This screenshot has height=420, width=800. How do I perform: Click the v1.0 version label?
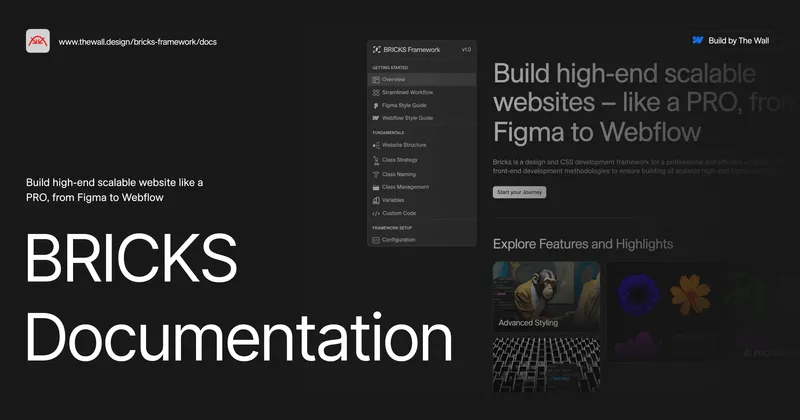(x=466, y=50)
